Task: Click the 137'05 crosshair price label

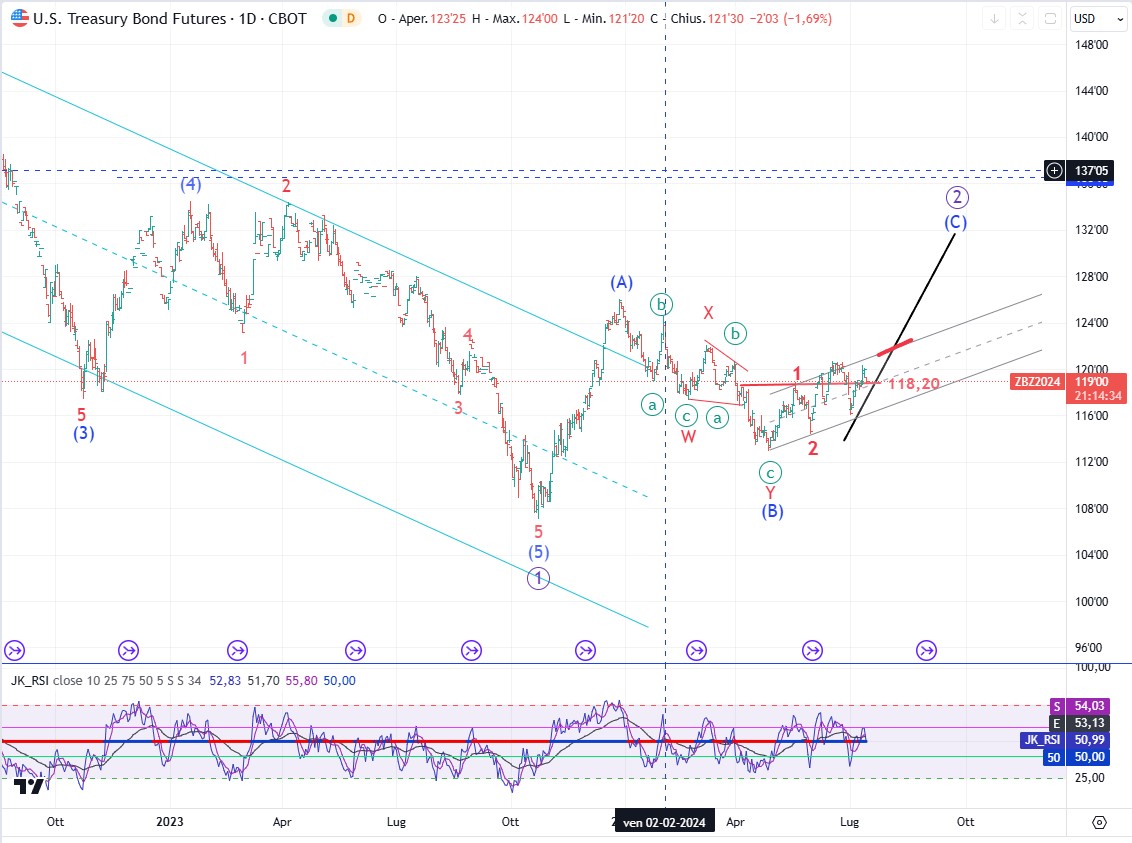Action: point(1091,170)
